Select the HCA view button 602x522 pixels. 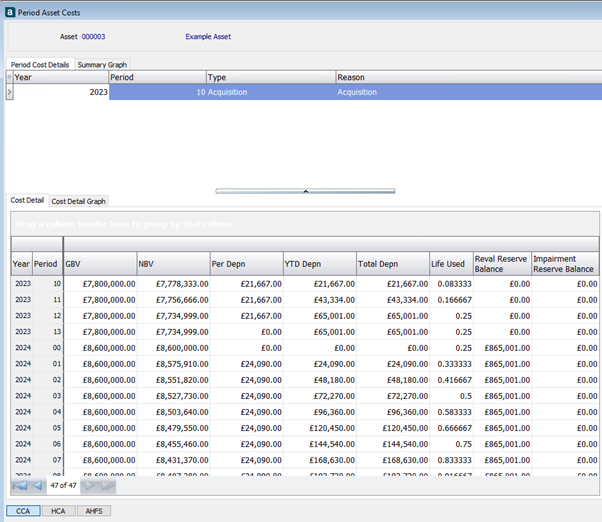pyautogui.click(x=58, y=511)
